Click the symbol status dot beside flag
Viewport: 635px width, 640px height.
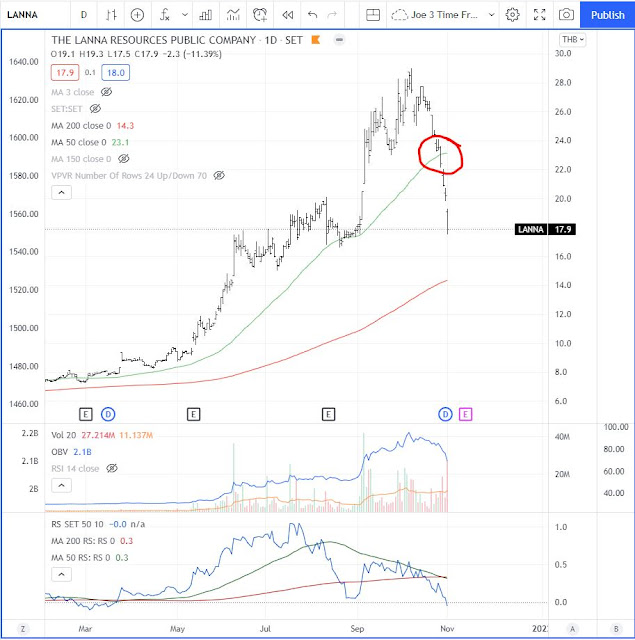(x=339, y=40)
